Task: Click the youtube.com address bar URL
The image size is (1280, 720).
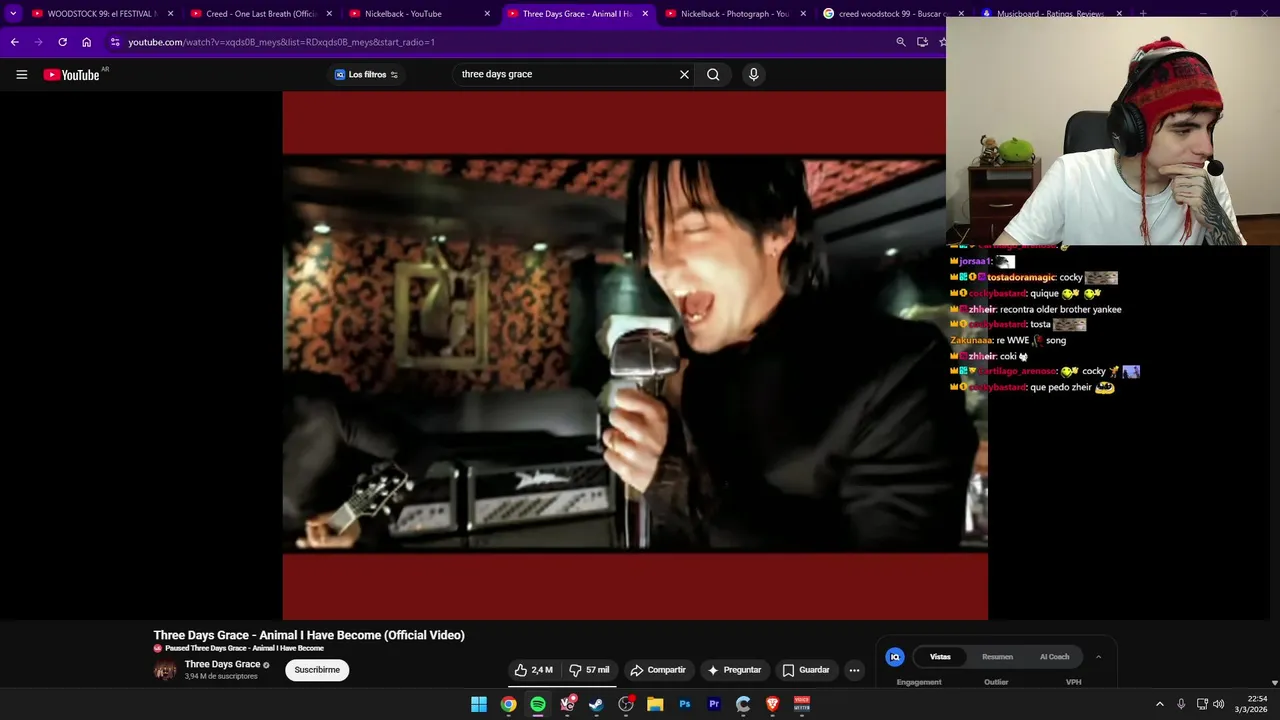Action: coord(281,42)
